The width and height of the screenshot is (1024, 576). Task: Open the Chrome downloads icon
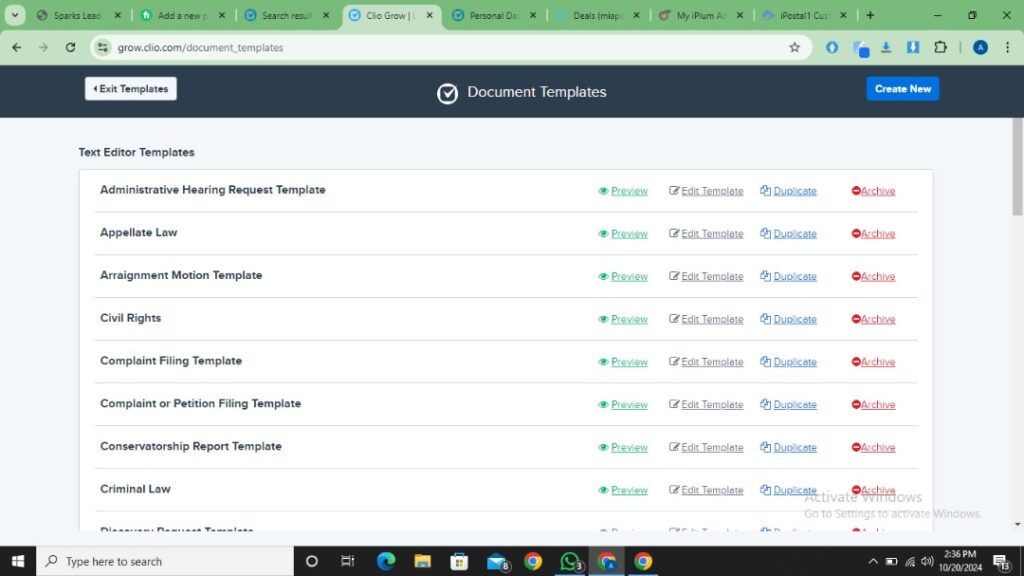tap(886, 47)
